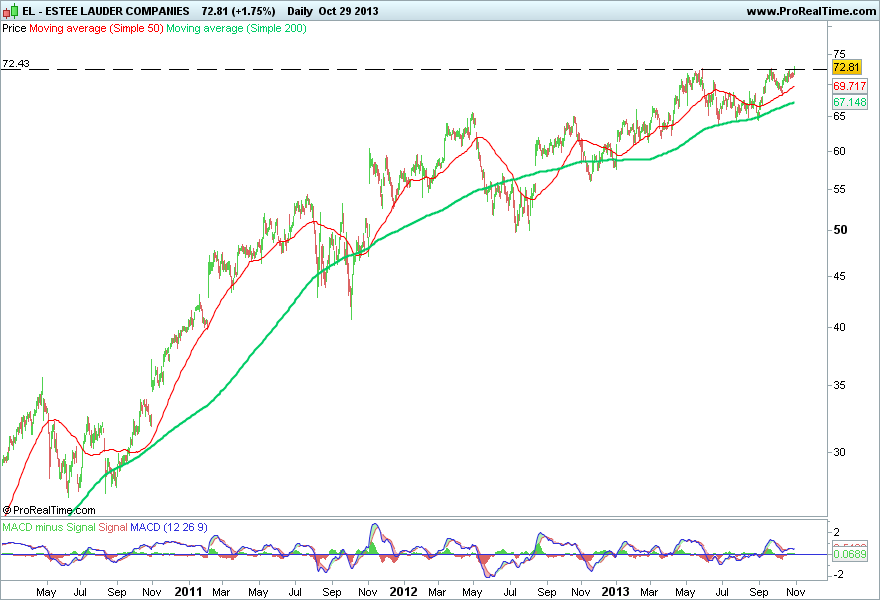Select the Moving average (Simple 200) legend
This screenshot has width=880, height=600.
[x=236, y=28]
